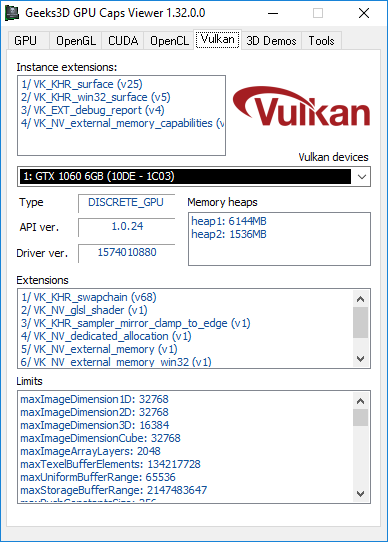Viewport: 388px width, 542px height.
Task: Select maxImageDimension2D: 32768 limit
Action: [94, 412]
